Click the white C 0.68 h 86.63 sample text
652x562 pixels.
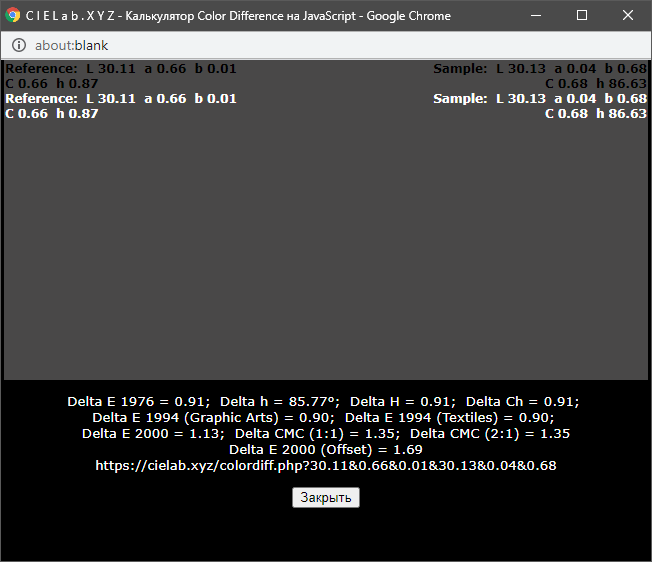pos(595,114)
